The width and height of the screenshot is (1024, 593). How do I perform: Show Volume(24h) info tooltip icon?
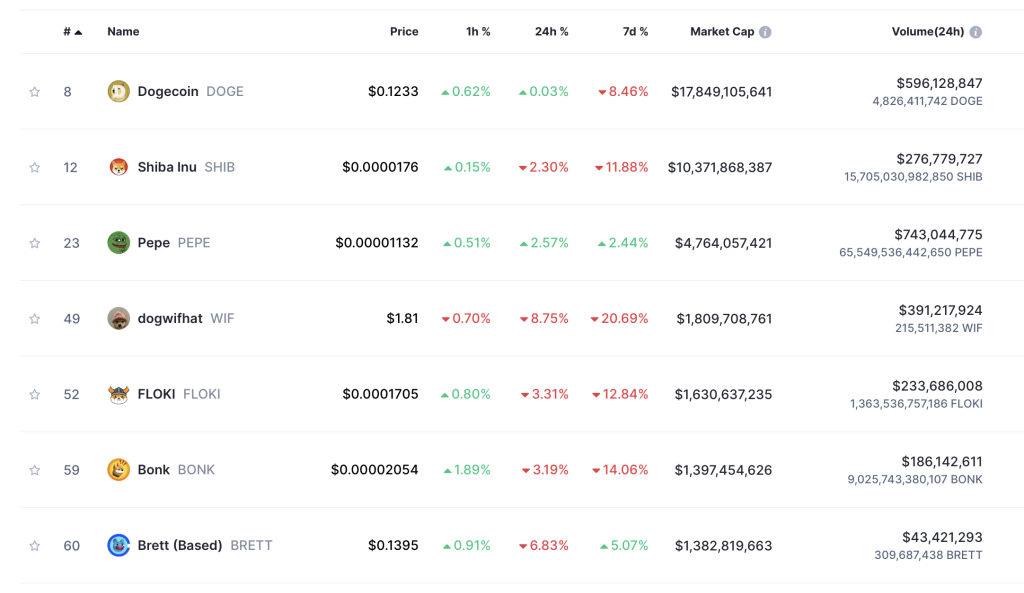coord(976,32)
